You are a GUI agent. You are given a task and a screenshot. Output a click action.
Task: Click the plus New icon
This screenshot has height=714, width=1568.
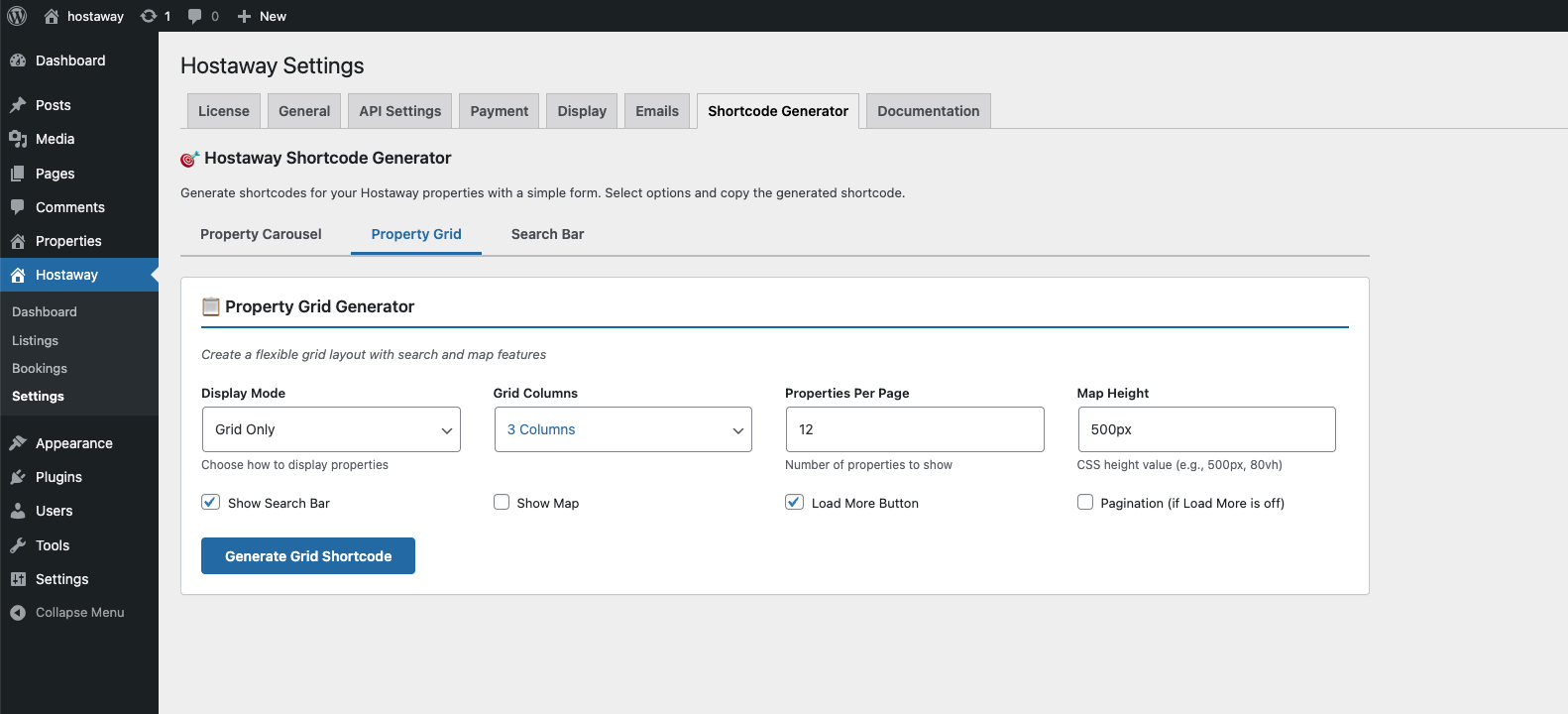[244, 16]
